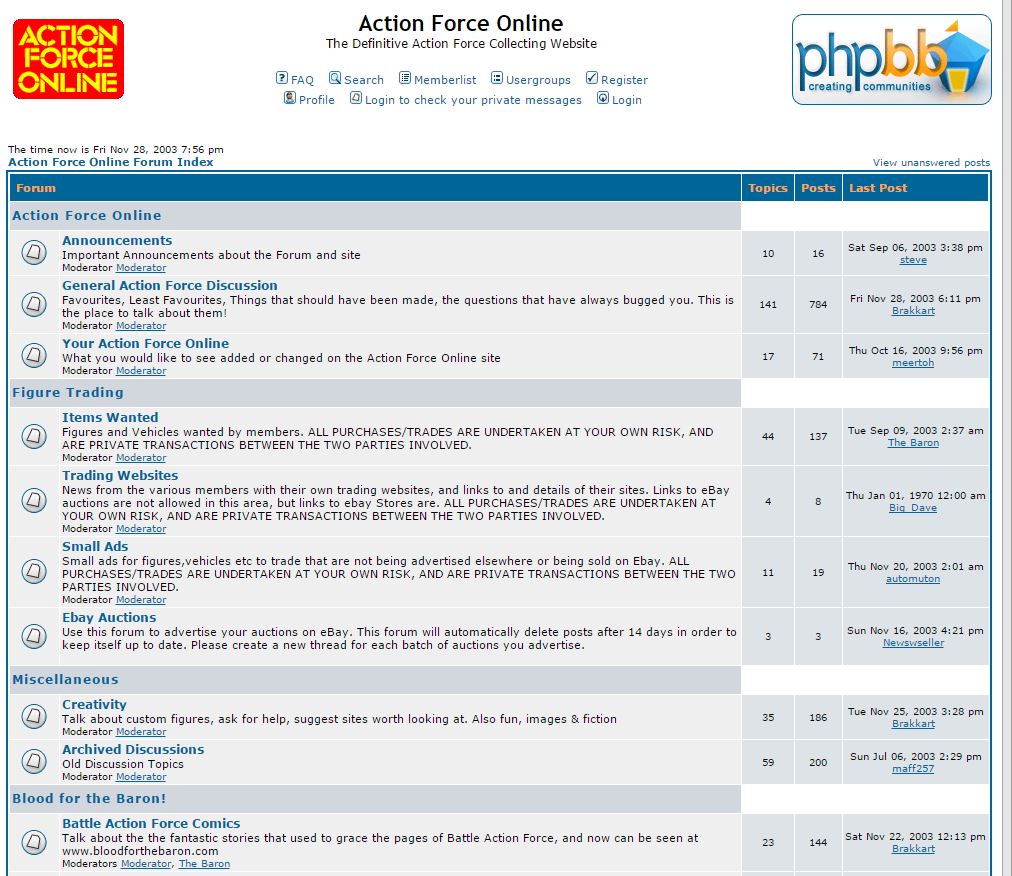This screenshot has width=1012, height=876.
Task: Open the Announcements forum
Action: (117, 240)
